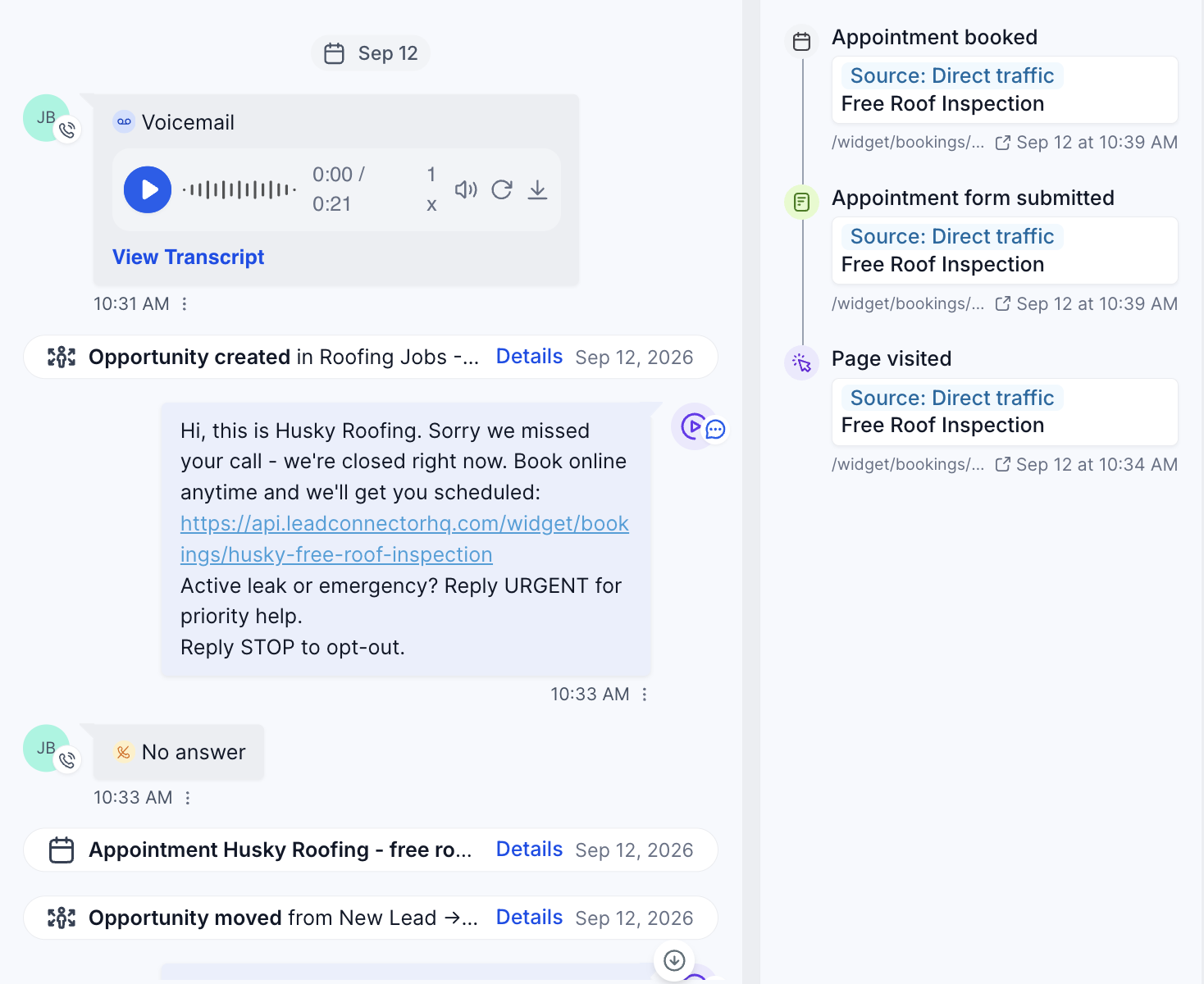Open options menu beside 10:33 AM No answer call
This screenshot has width=1204, height=984.
pyautogui.click(x=188, y=798)
